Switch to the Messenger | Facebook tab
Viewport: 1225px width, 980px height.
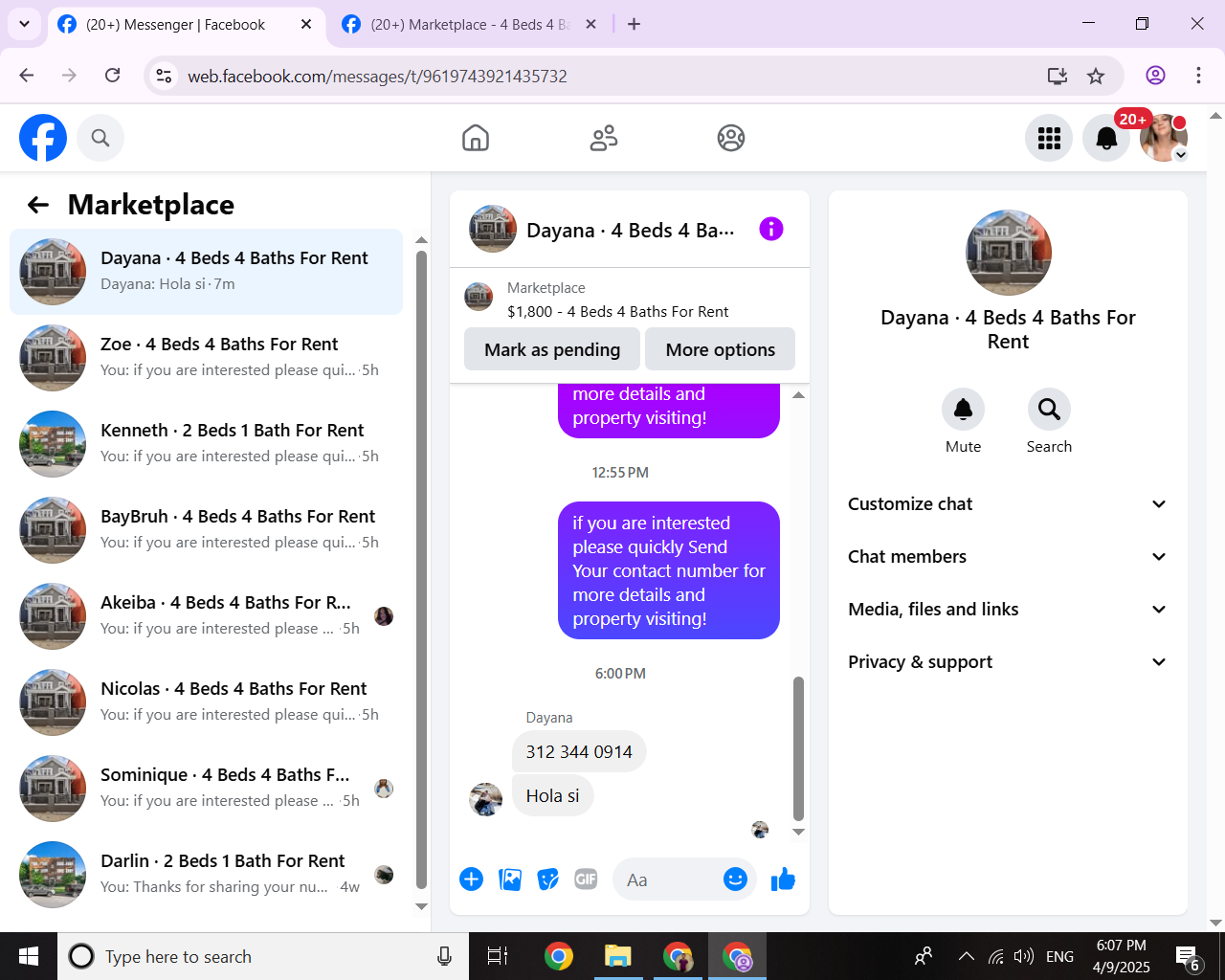point(175,25)
